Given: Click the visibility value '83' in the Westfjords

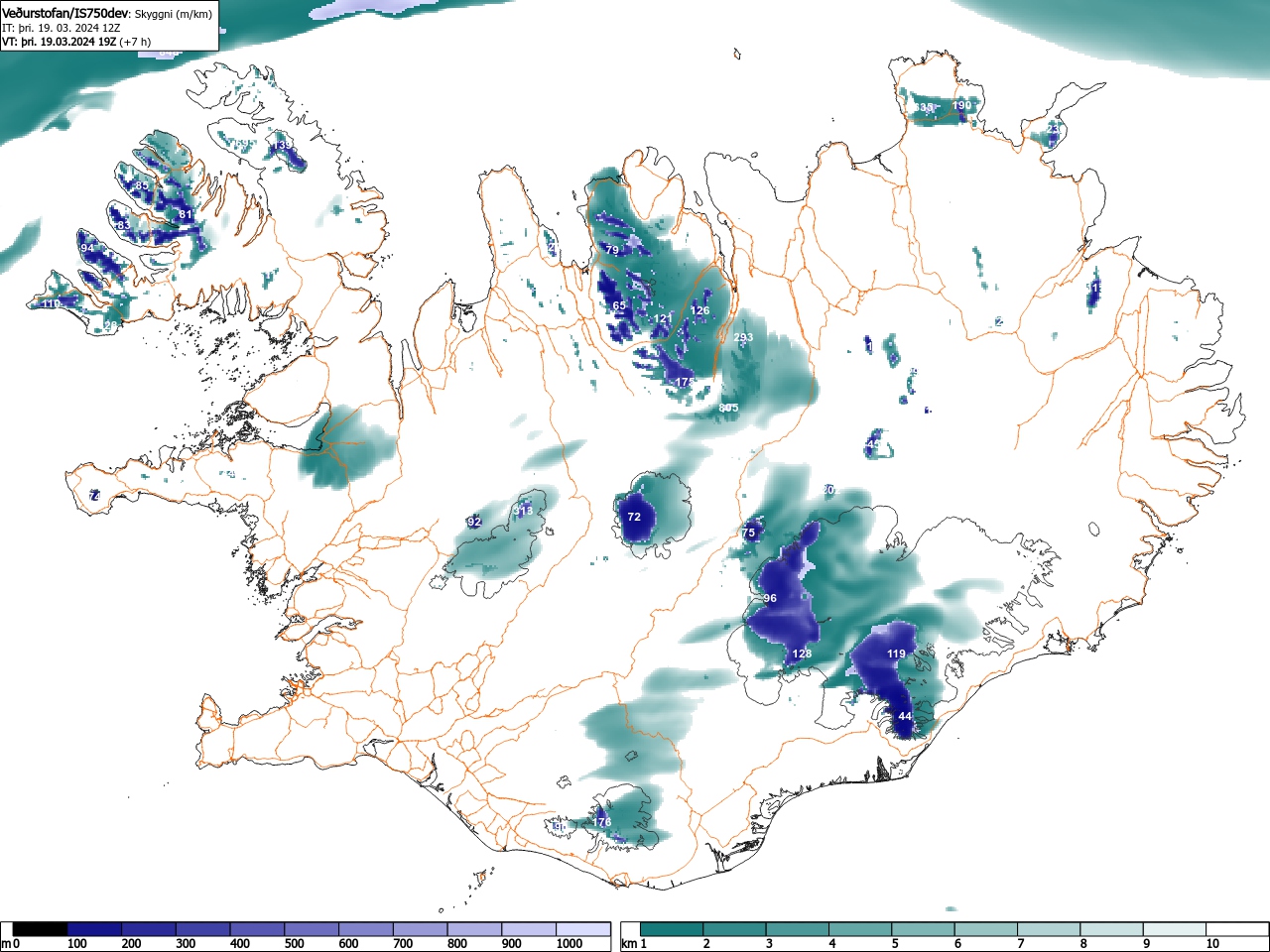Looking at the screenshot, I should tap(123, 225).
